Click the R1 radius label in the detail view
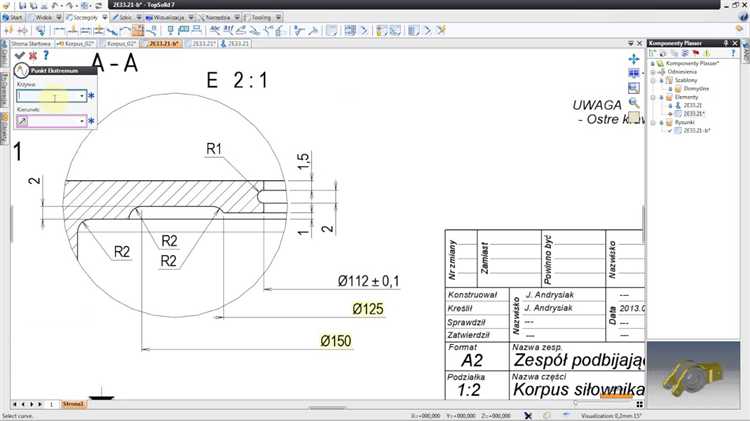The image size is (750, 421). pos(214,149)
